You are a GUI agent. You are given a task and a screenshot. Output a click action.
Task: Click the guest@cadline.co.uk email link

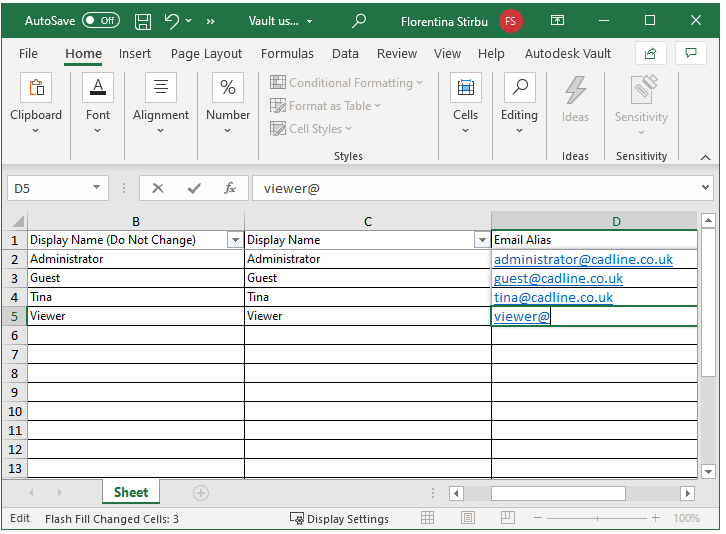click(x=558, y=278)
